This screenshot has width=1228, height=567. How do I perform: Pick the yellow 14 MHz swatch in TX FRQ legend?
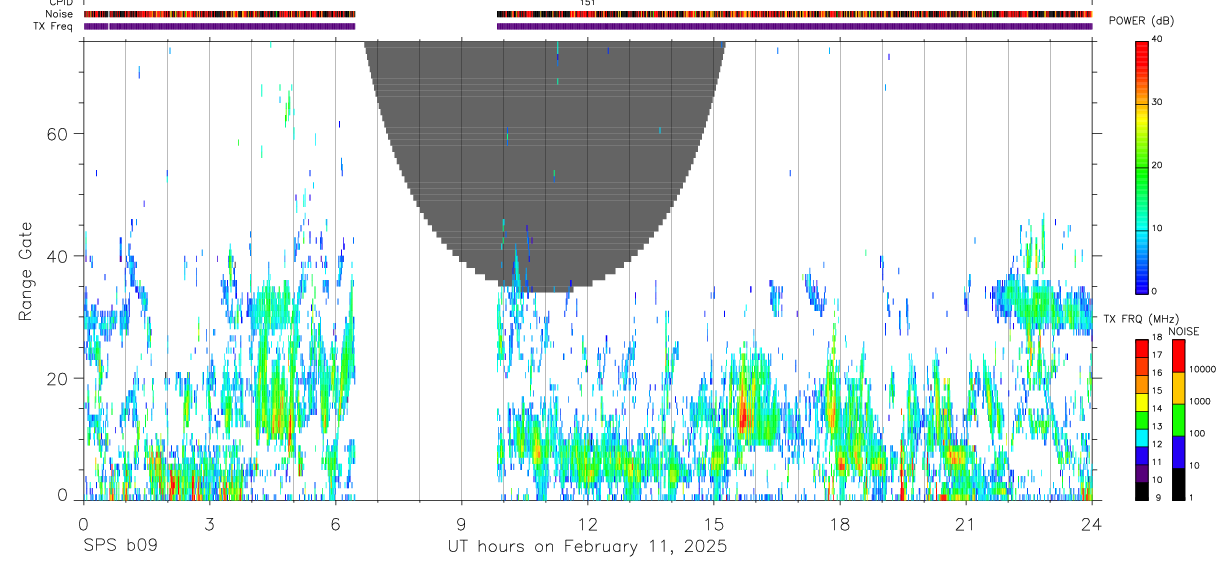(x=1142, y=402)
